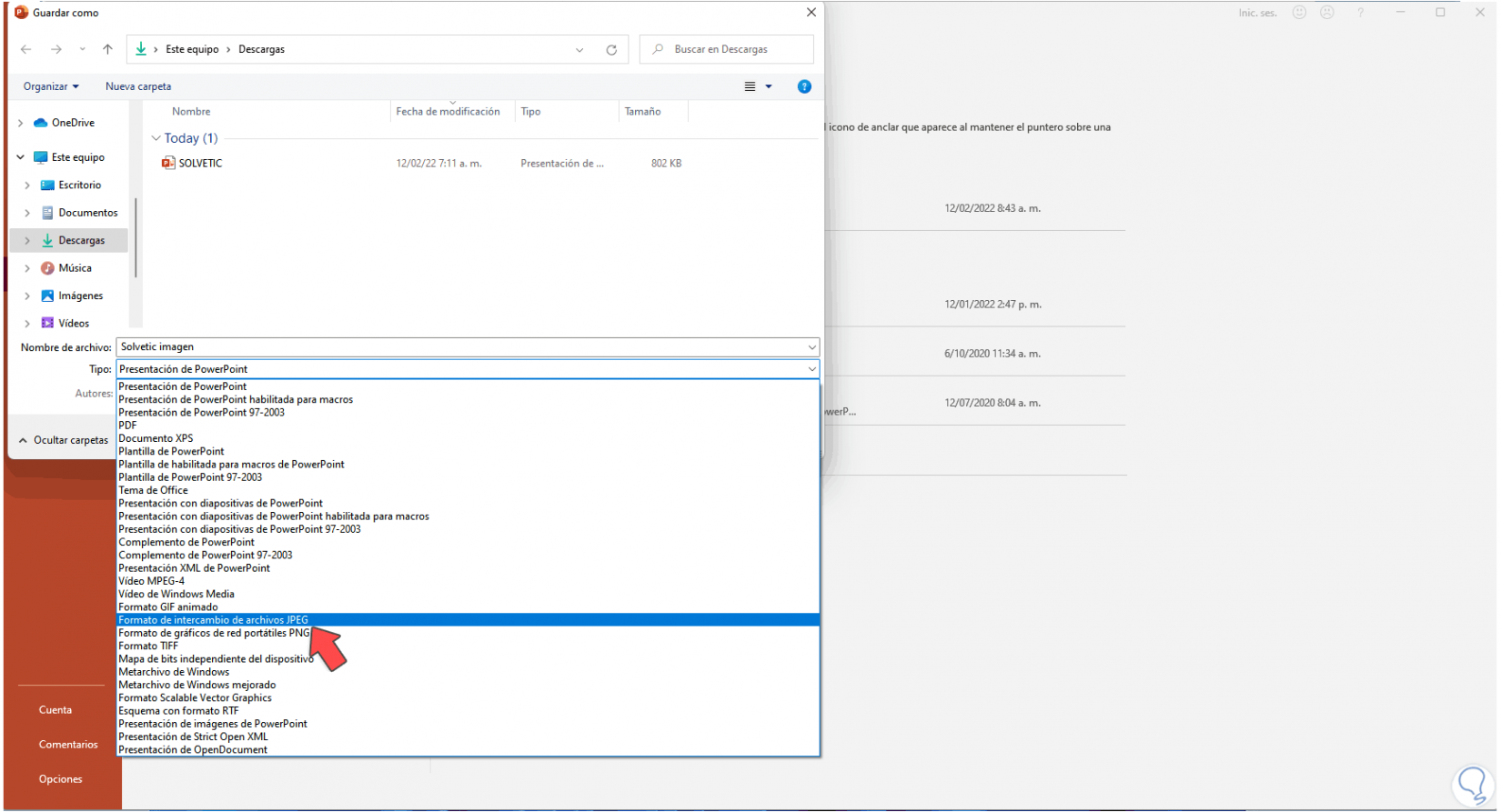The image size is (1501, 812).
Task: Expand the Descargas tree node
Action: (27, 241)
